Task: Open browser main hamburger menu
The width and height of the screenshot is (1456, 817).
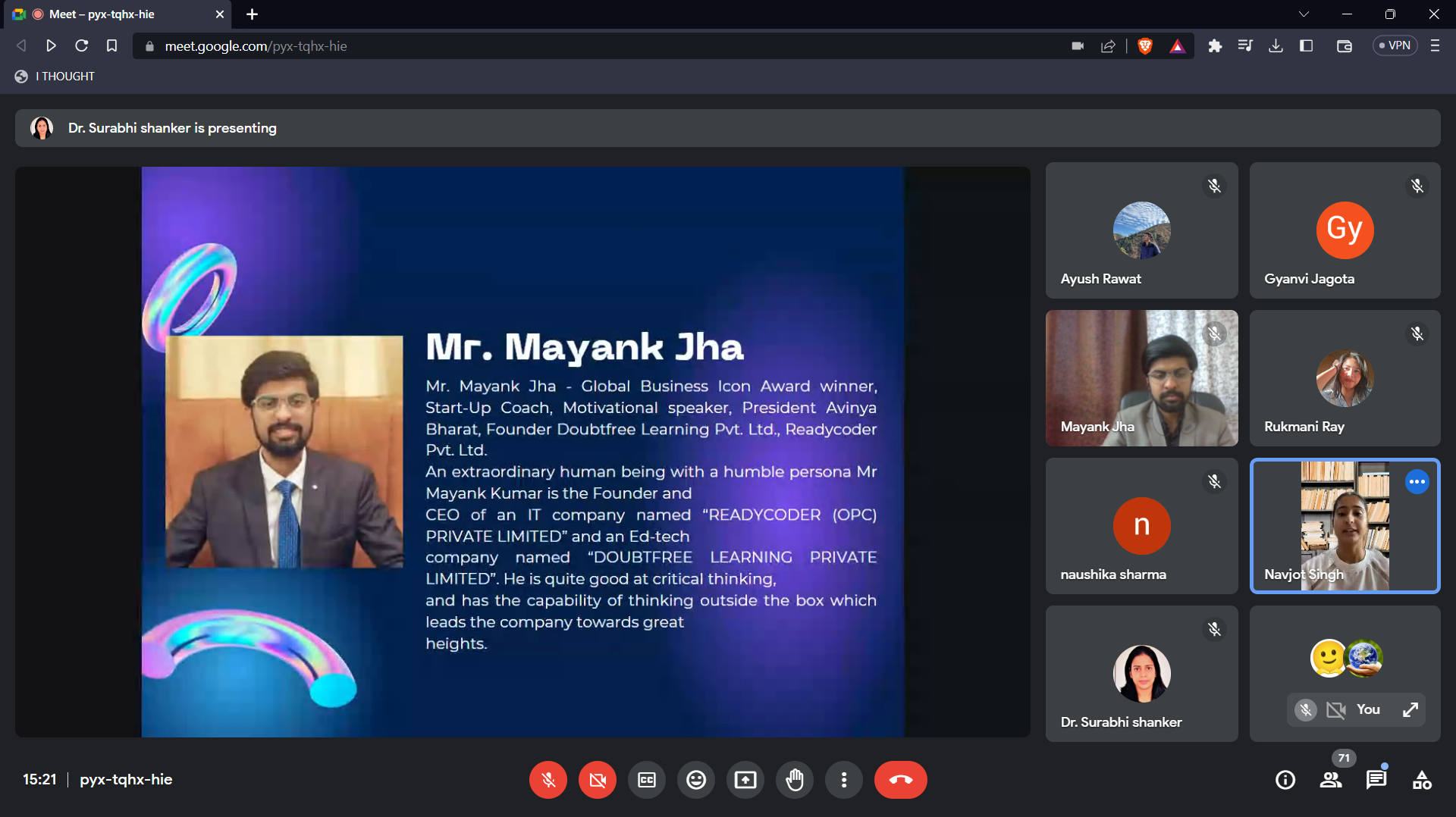Action: 1435,46
